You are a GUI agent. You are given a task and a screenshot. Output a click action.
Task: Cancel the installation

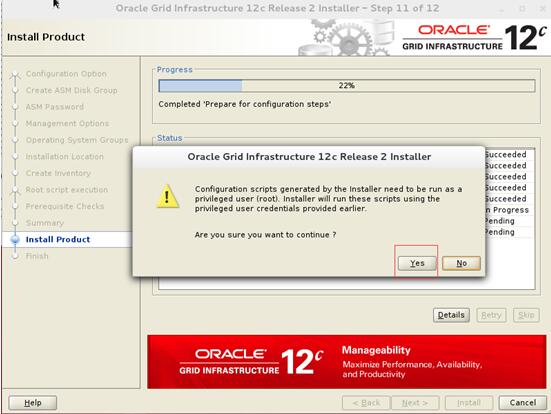tap(523, 403)
